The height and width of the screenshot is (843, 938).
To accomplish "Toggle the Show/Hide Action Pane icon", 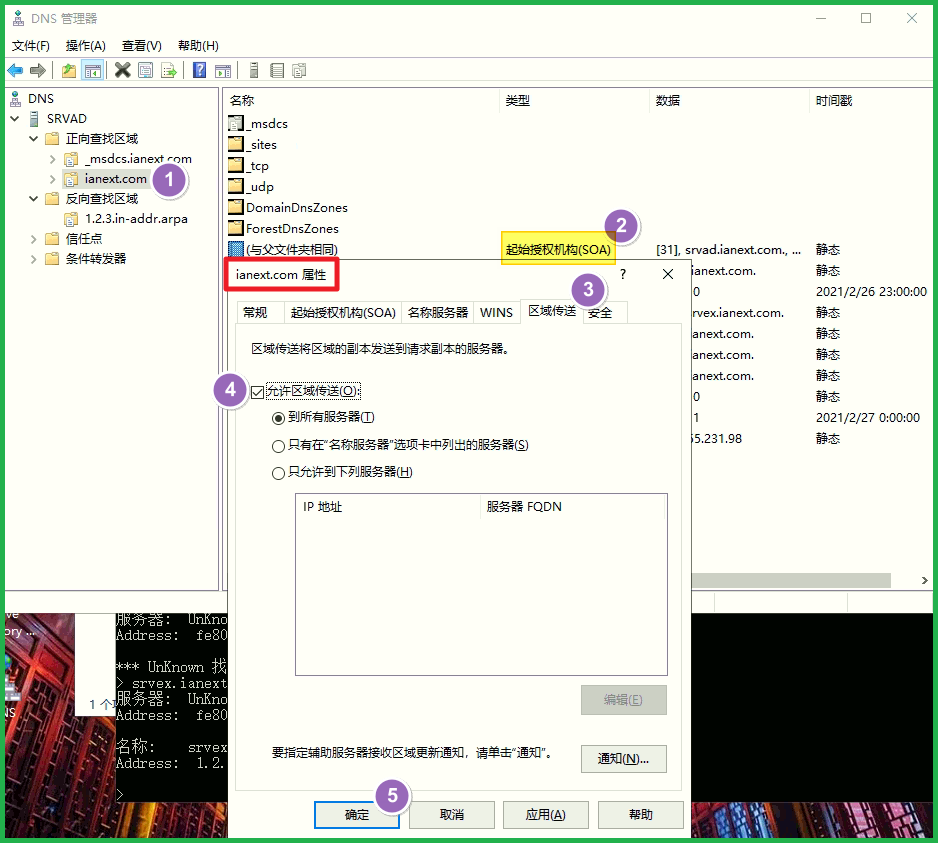I will coord(223,71).
